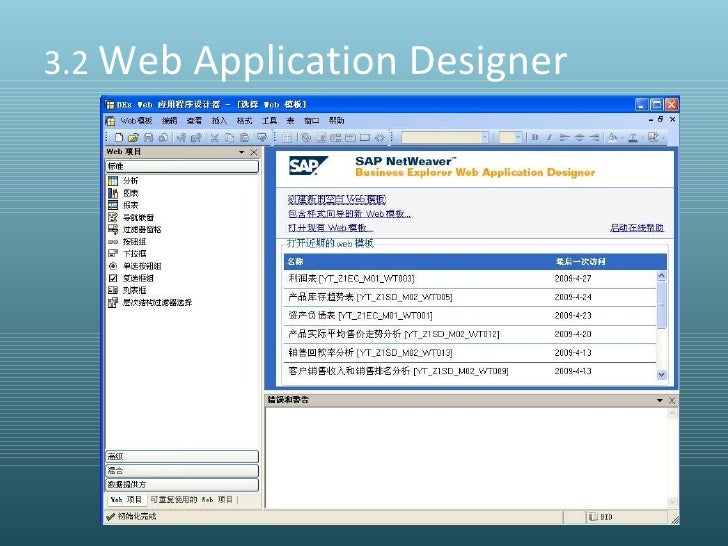Expand the 高级 web items group
The width and height of the screenshot is (728, 546).
tap(182, 456)
